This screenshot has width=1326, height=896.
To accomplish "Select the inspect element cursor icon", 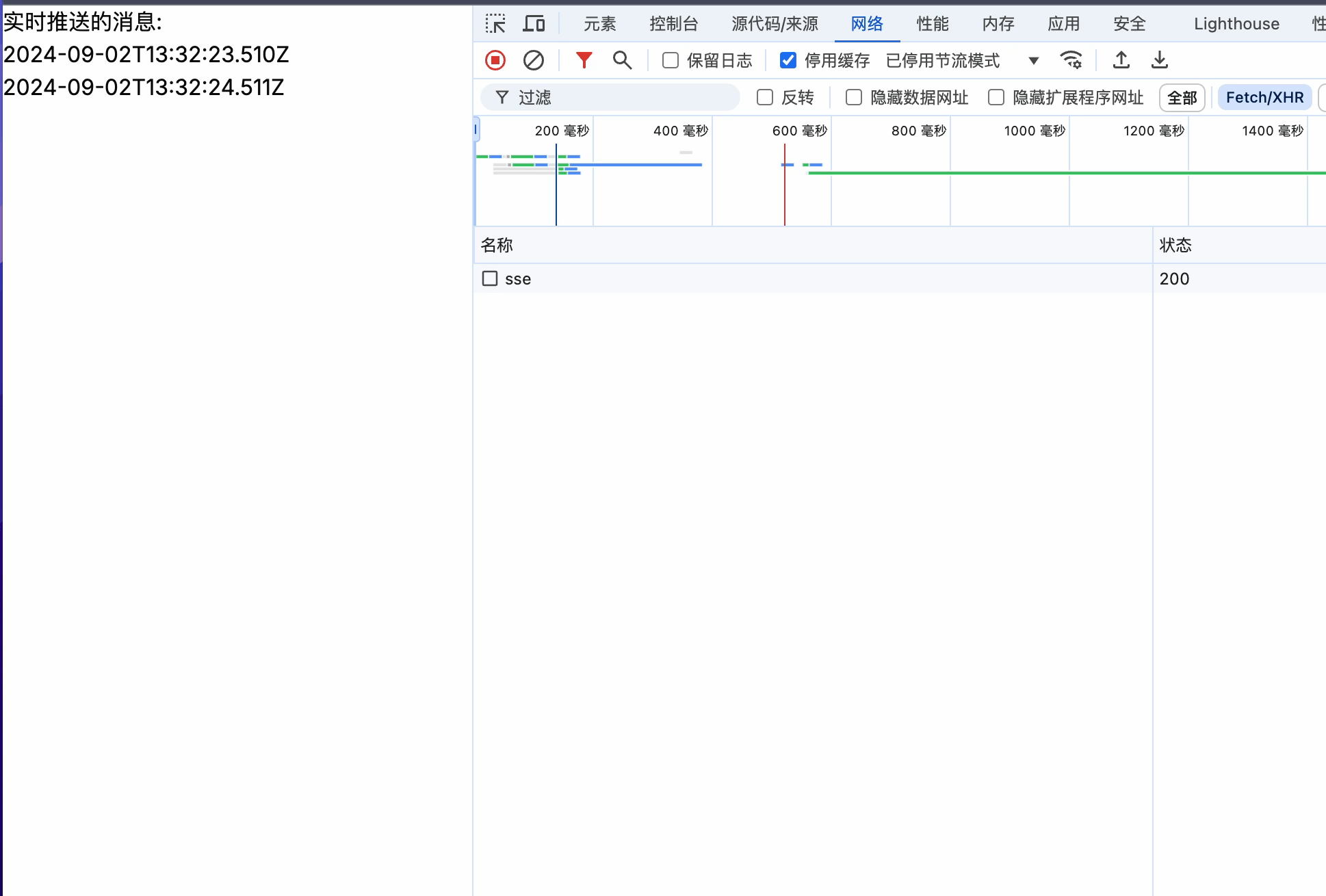I will 496,23.
